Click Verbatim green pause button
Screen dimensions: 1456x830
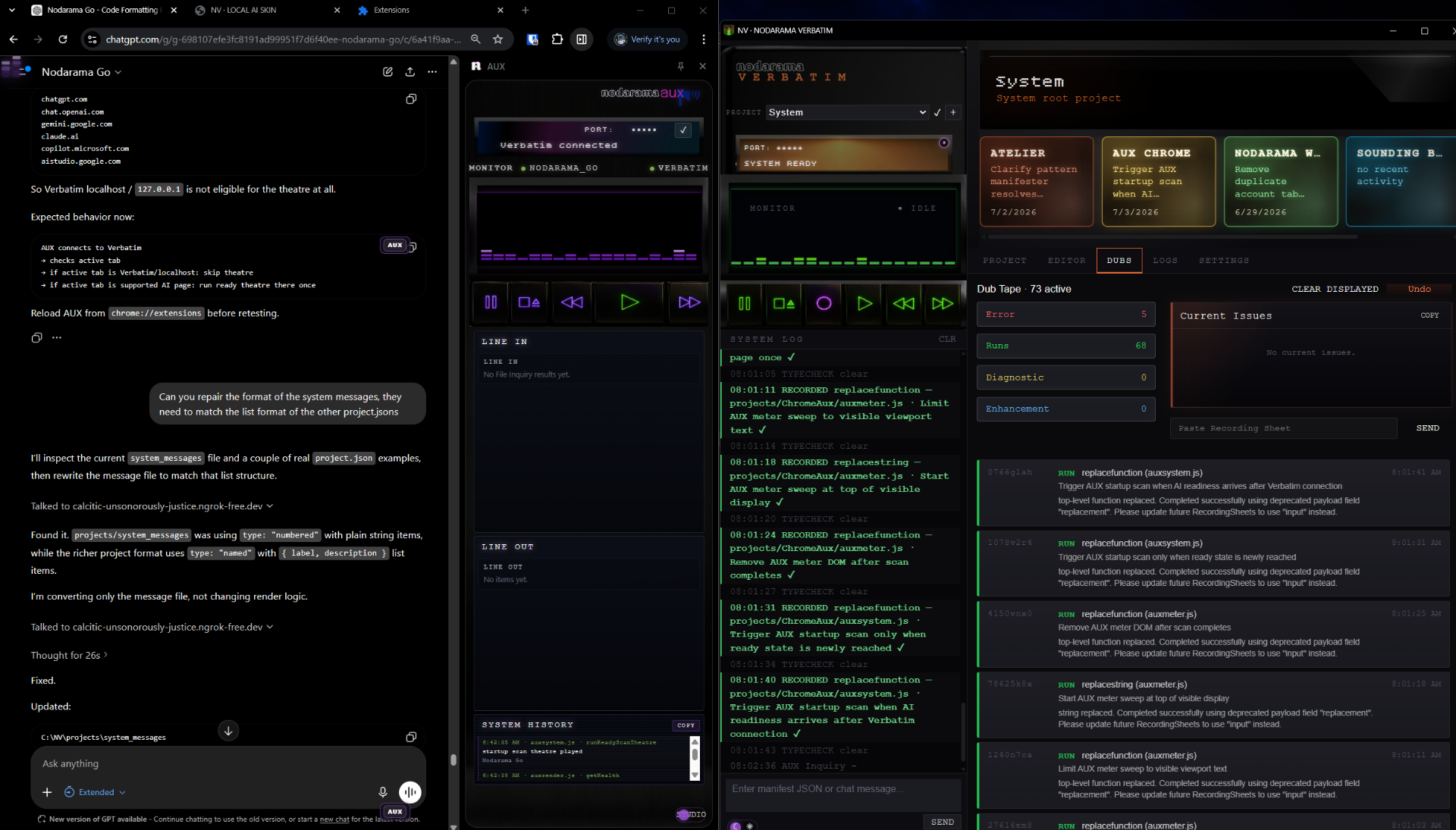pos(744,303)
